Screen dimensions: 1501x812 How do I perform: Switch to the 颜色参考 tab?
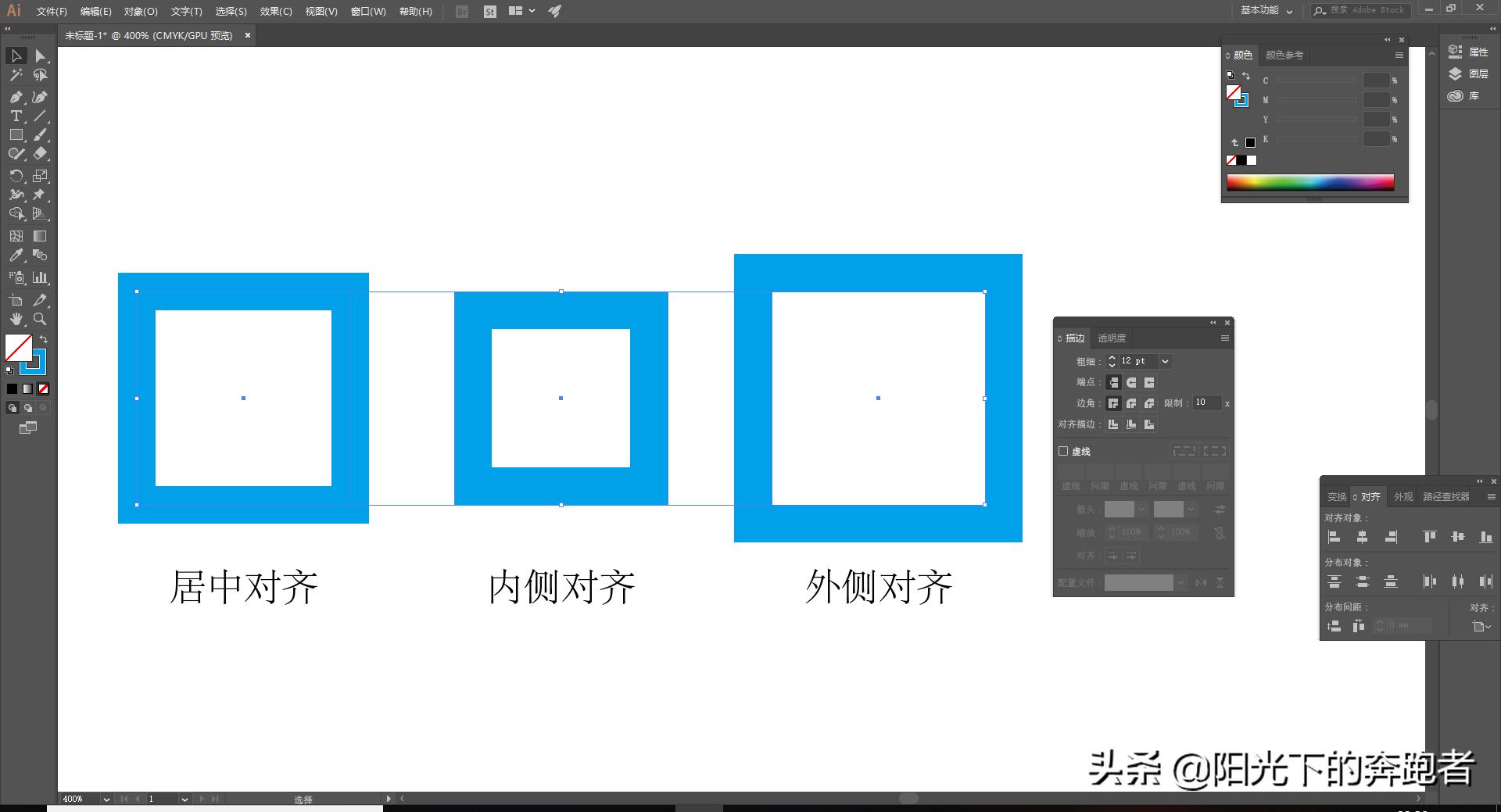[1284, 55]
